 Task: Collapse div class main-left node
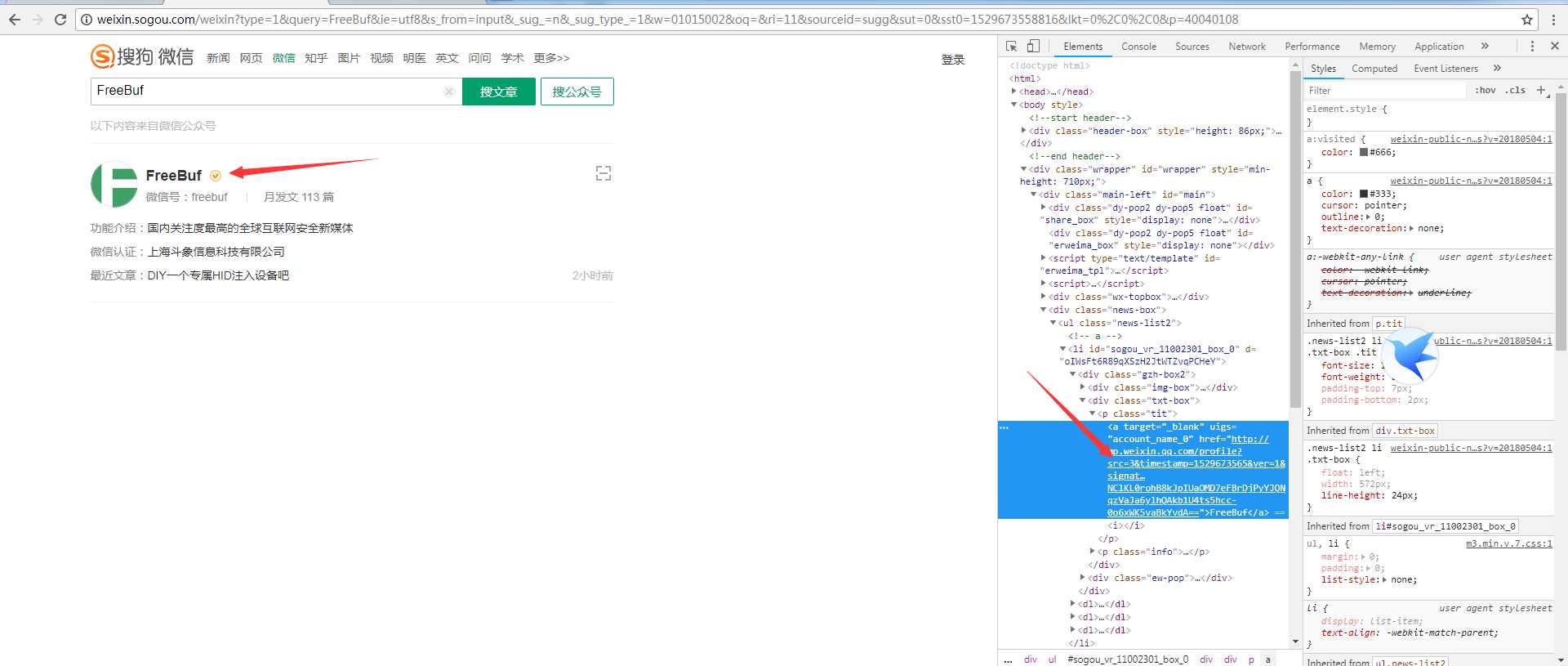point(1034,194)
